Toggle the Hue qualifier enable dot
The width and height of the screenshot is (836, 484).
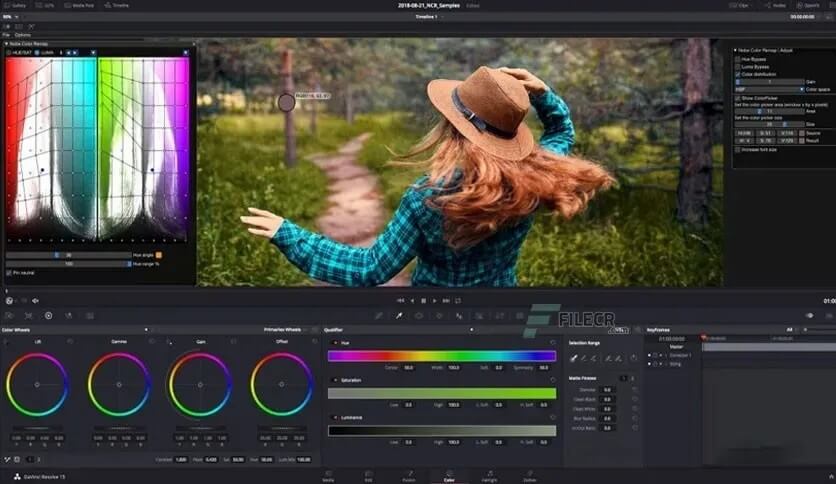(335, 343)
